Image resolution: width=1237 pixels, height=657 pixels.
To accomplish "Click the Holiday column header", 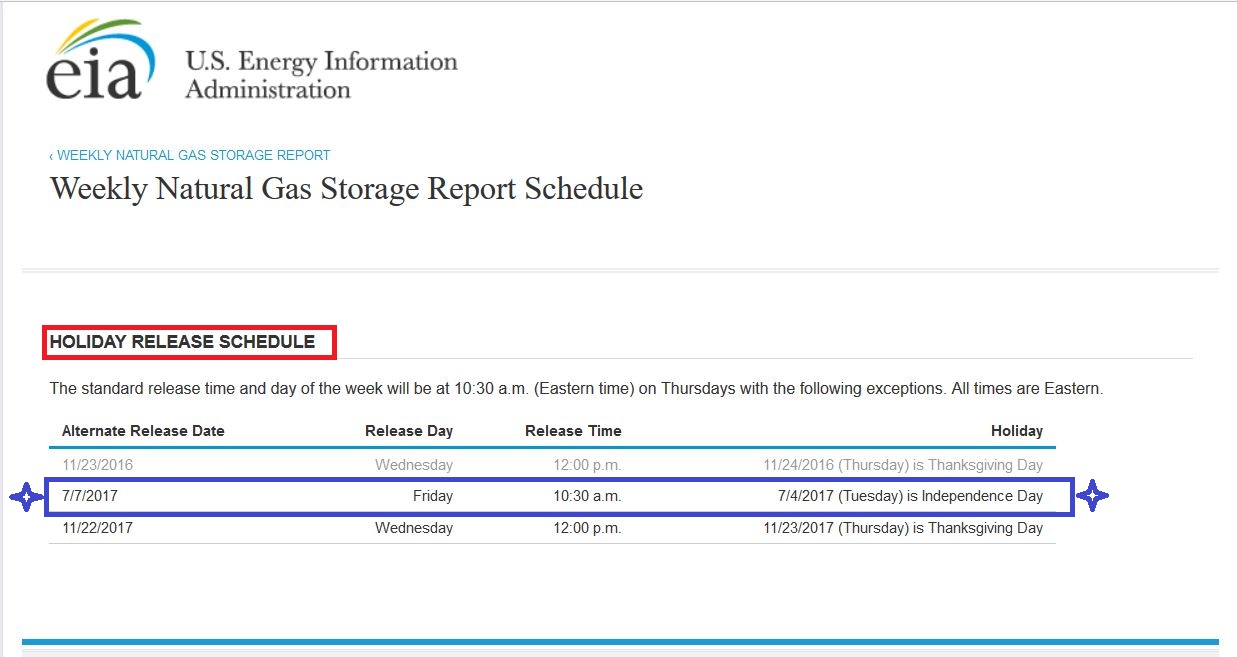I will click(x=1016, y=431).
